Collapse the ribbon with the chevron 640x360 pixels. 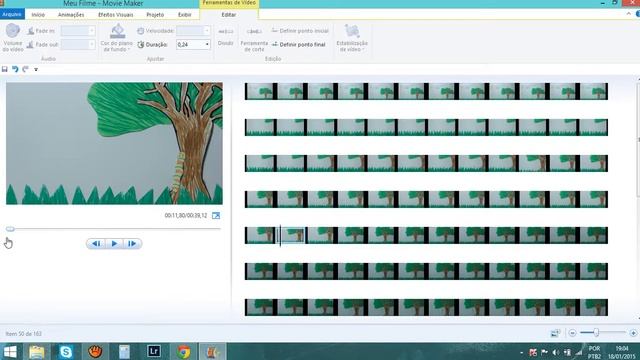629,14
